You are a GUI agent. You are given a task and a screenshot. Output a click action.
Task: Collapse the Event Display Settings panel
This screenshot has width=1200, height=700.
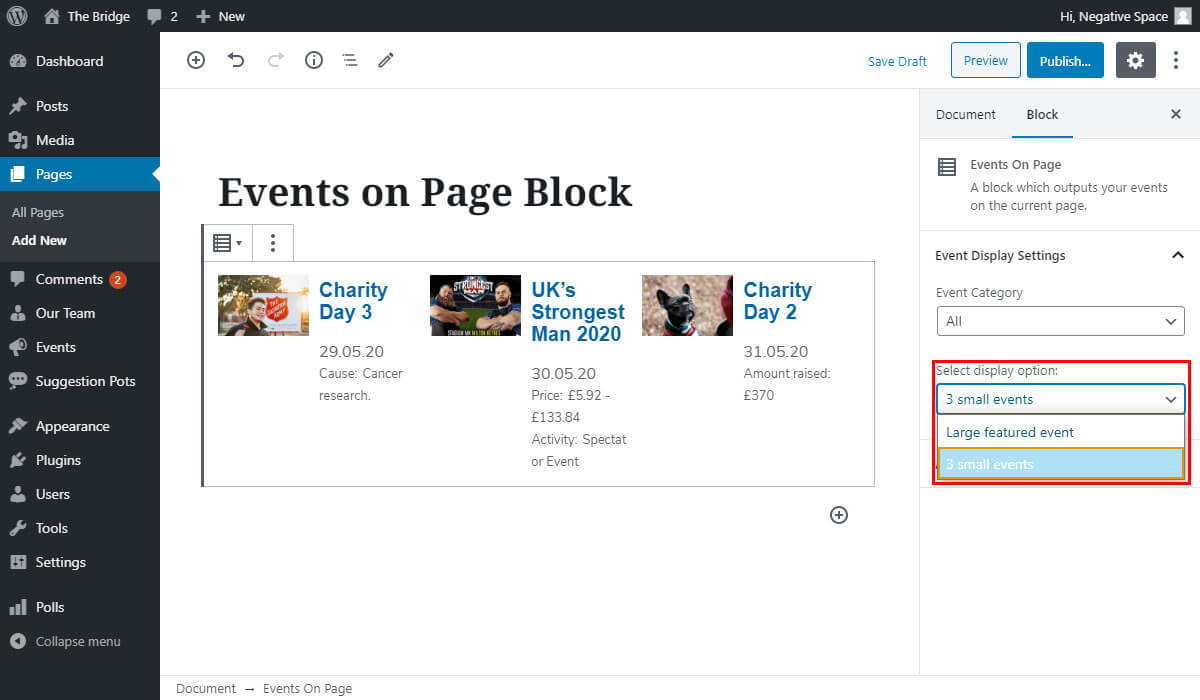click(1177, 256)
